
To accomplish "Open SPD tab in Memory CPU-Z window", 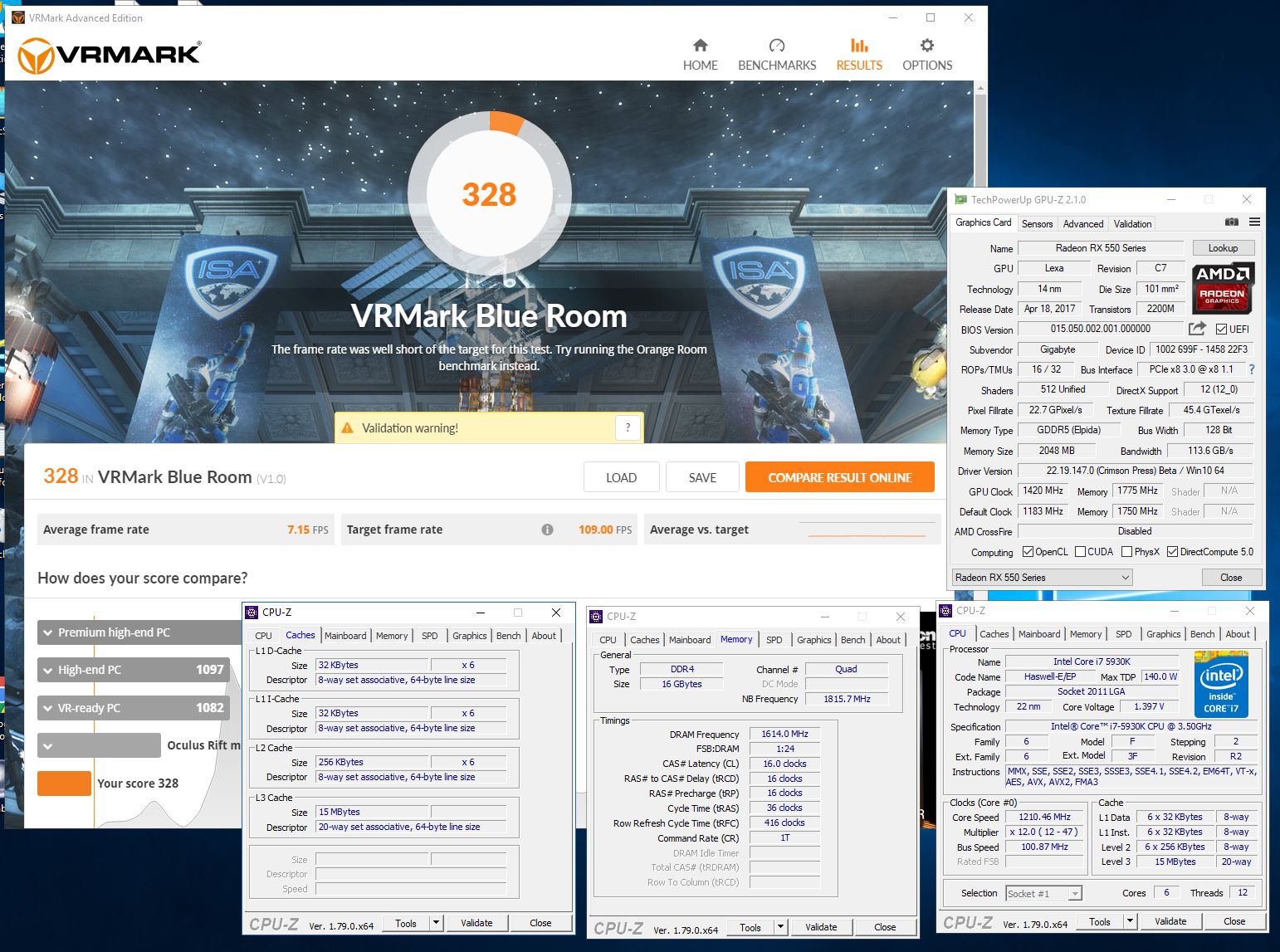I will [774, 640].
